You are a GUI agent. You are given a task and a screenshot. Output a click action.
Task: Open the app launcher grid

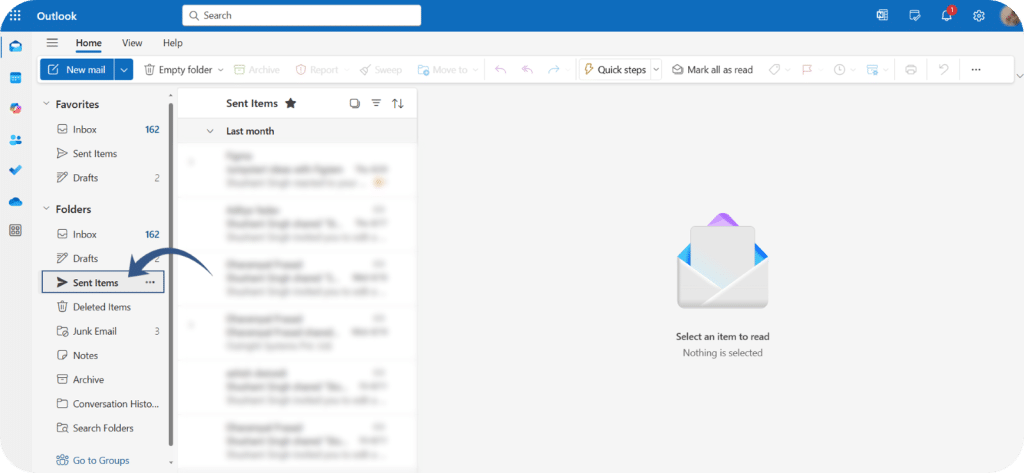15,16
